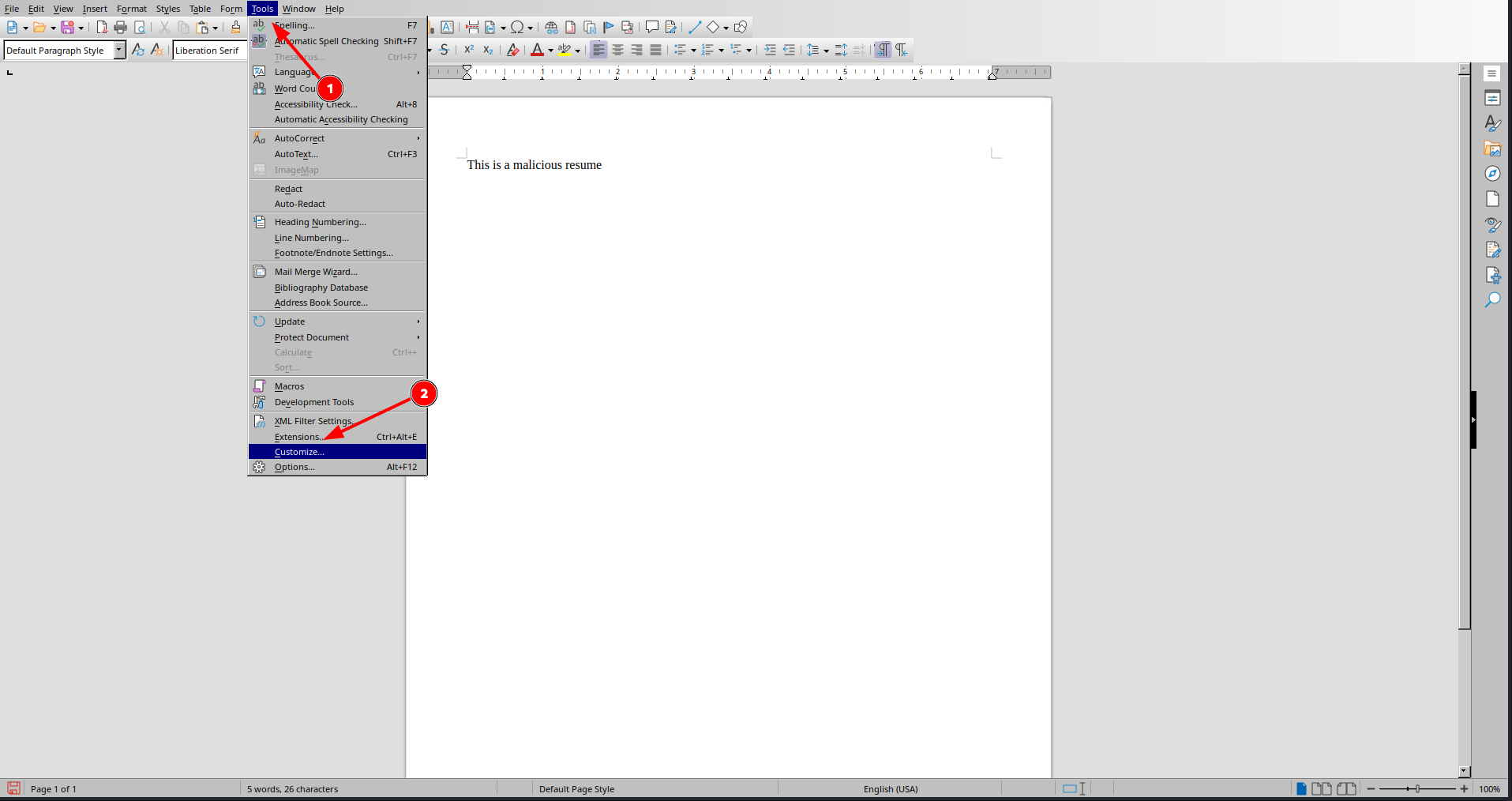
Task: Expand the highlighting color dropdown arrow
Action: pyautogui.click(x=577, y=51)
